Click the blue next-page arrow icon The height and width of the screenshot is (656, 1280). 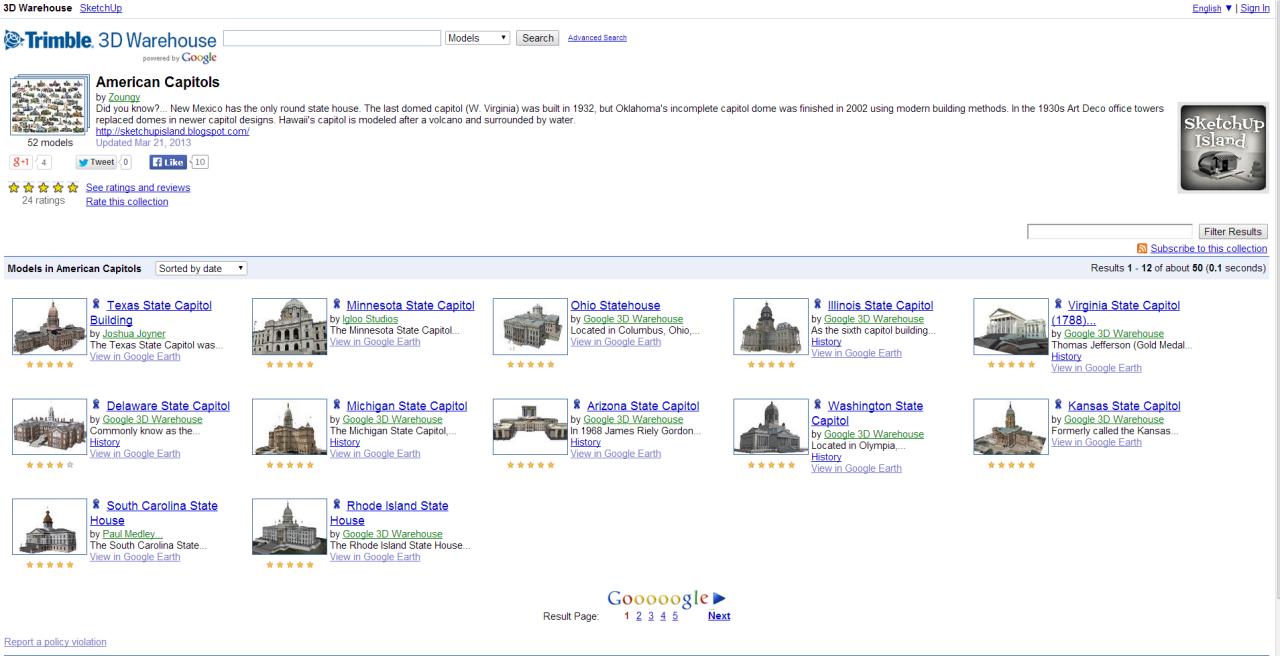[719, 599]
